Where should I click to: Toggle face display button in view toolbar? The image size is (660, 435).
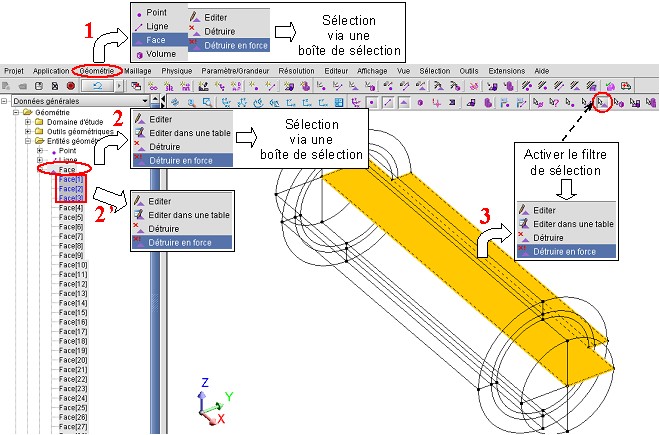click(x=404, y=102)
